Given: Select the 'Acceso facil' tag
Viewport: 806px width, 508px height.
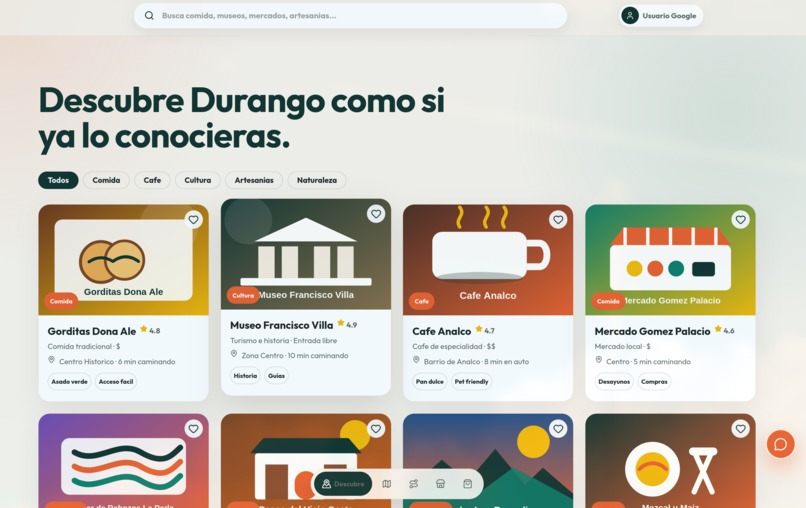Looking at the screenshot, I should [116, 382].
